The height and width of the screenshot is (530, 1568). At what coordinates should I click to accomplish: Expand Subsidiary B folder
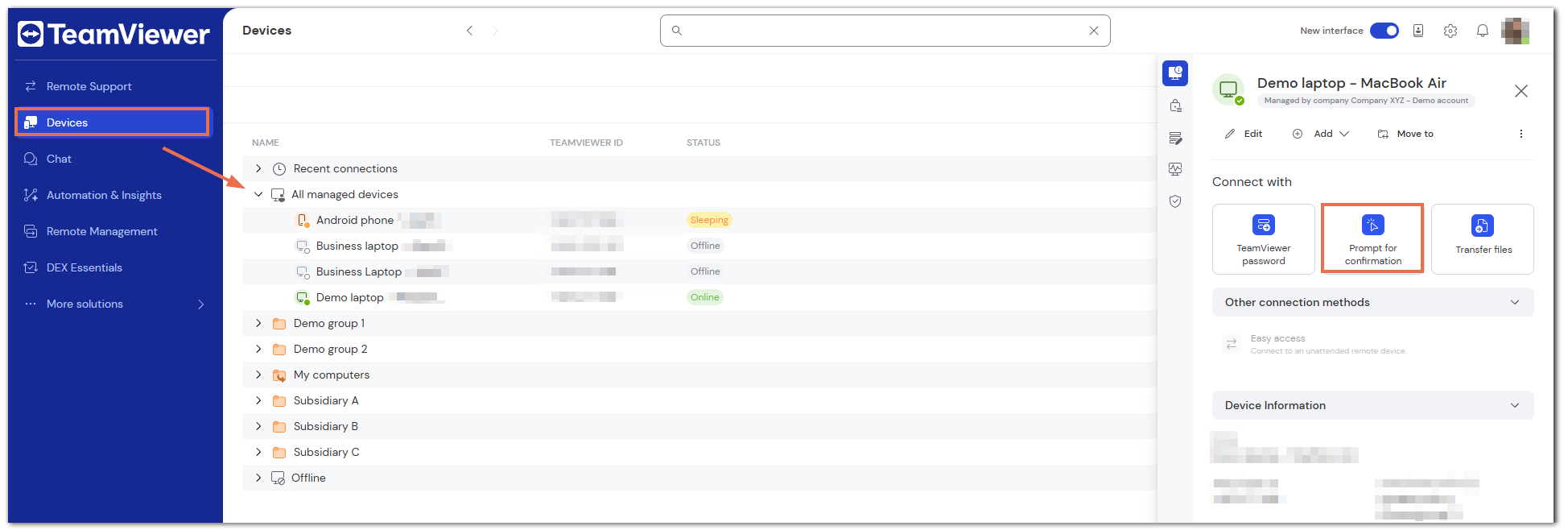point(258,426)
